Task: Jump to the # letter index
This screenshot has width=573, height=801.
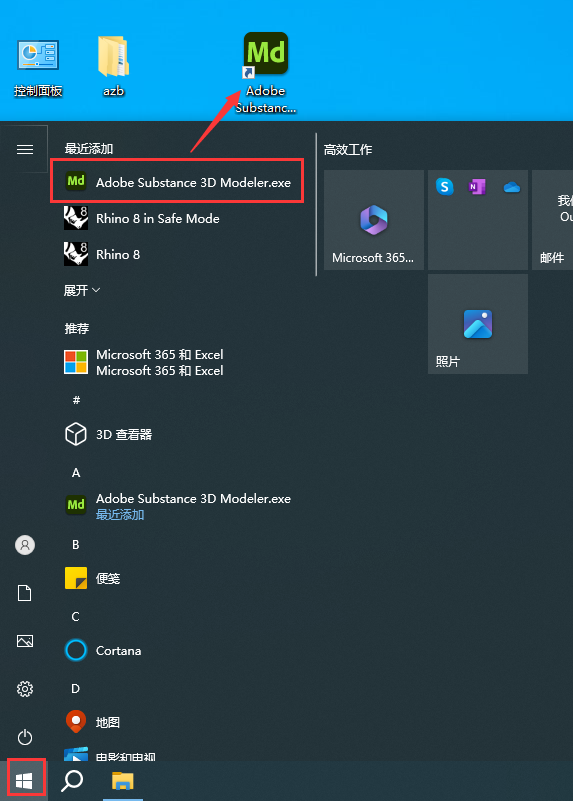Action: pos(76,400)
